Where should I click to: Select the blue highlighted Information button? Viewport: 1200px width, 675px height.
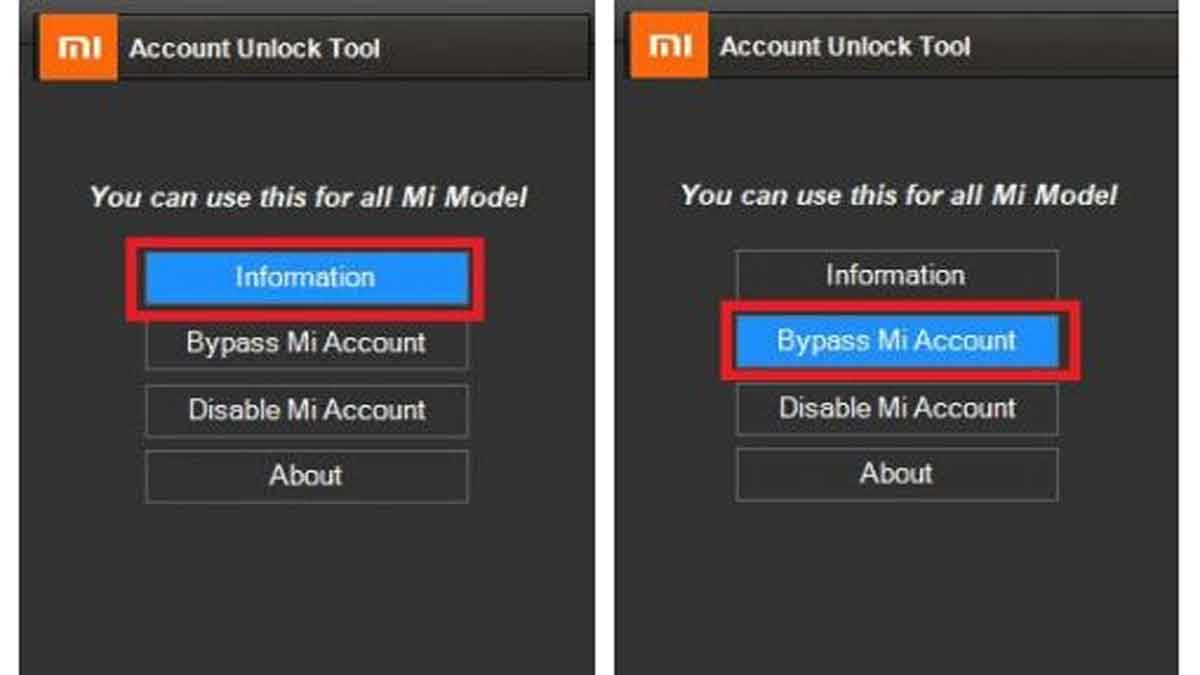(306, 277)
